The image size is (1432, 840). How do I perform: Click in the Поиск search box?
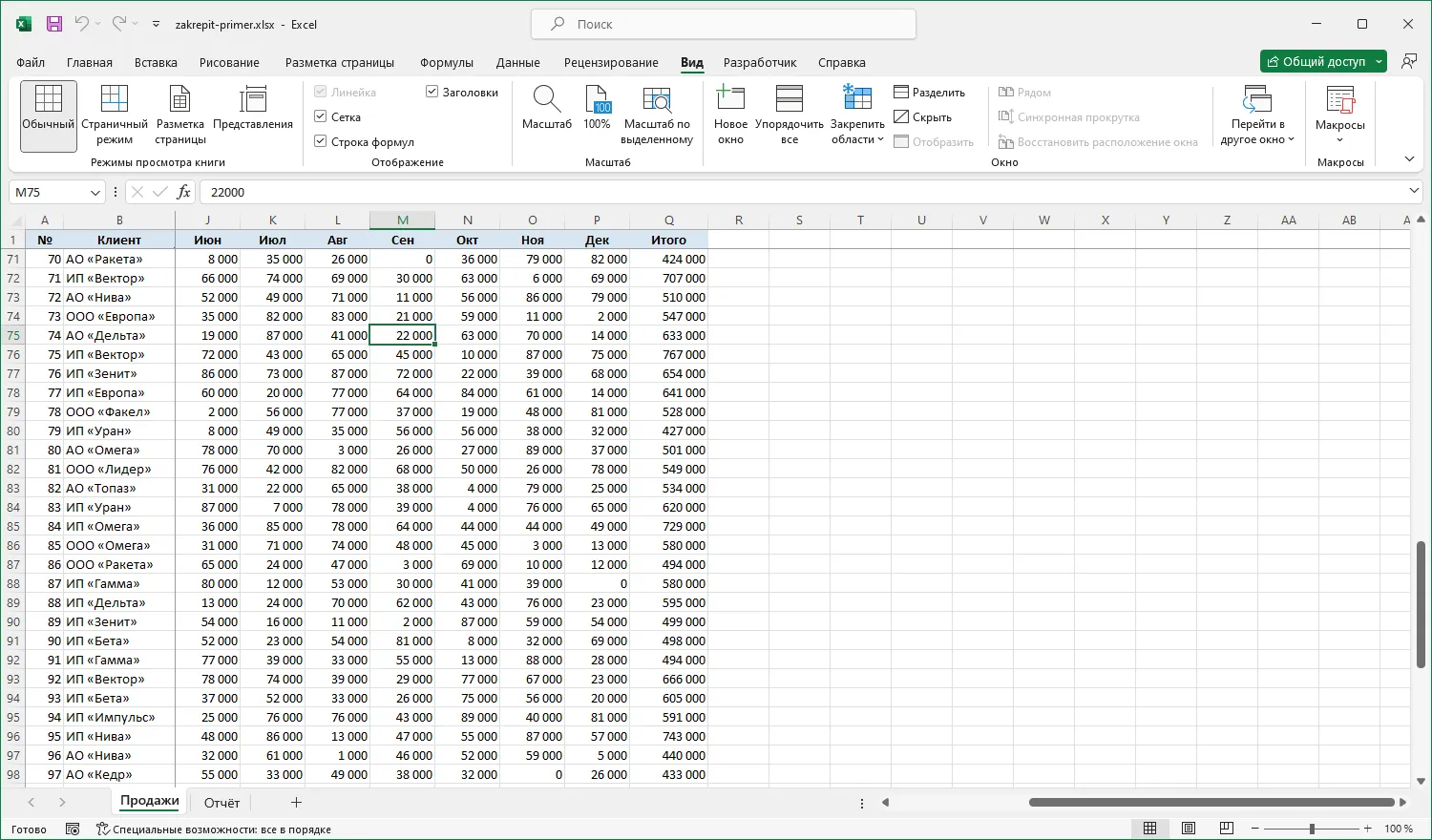click(724, 24)
